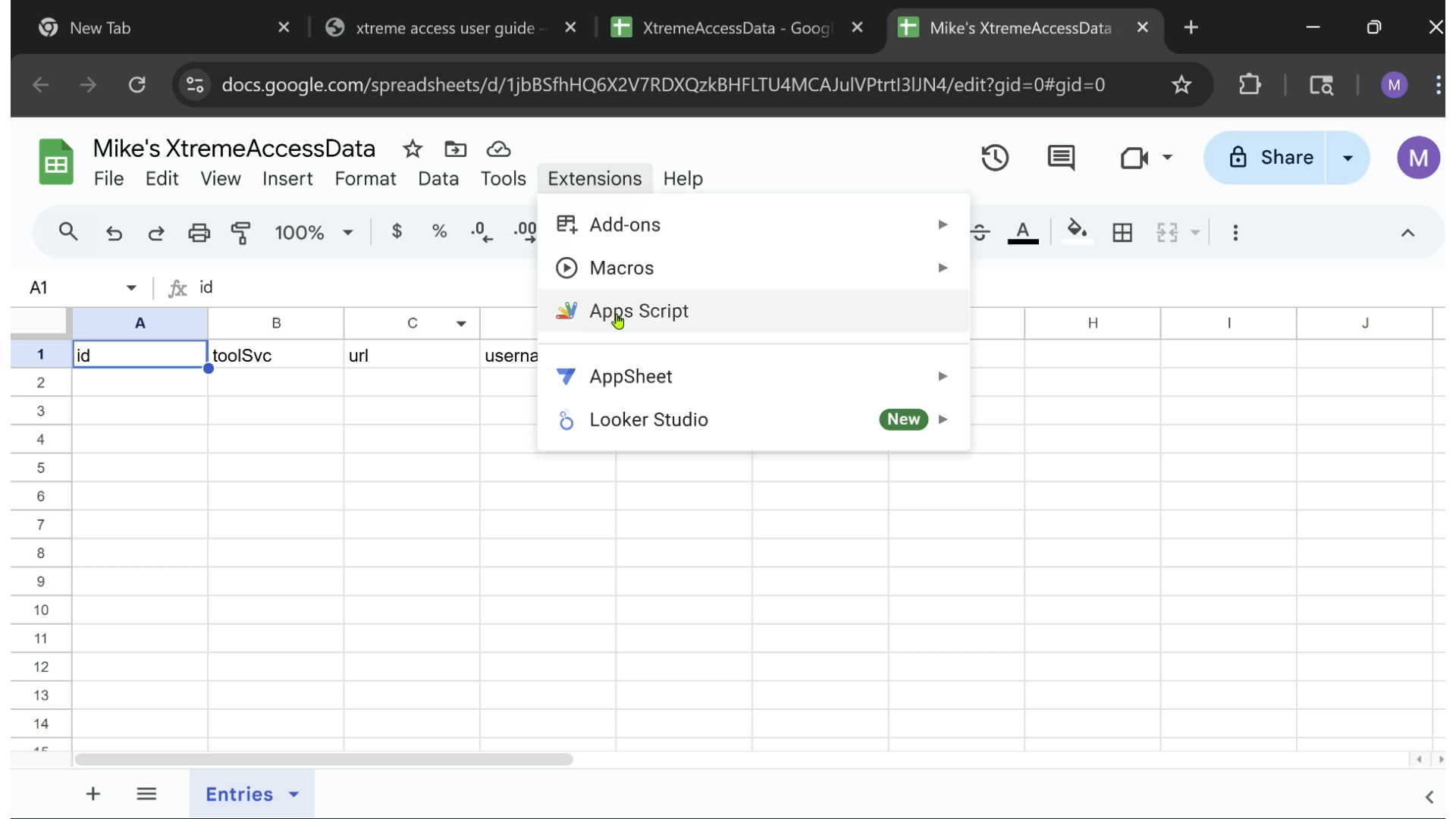Star the spreadsheet title

tap(413, 149)
